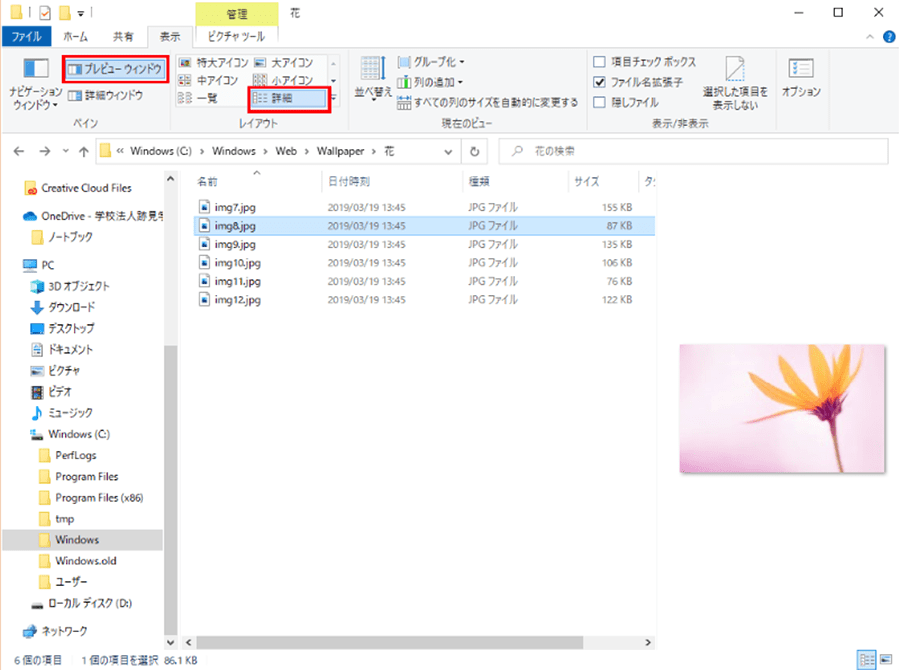Switch to details view in status bar
This screenshot has width=900, height=670.
(866, 659)
